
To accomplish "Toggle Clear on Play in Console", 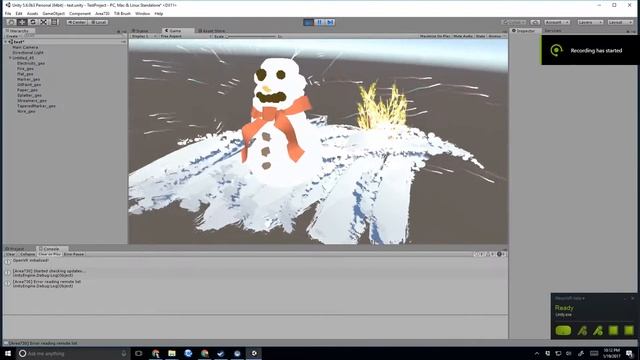I will click(x=49, y=254).
